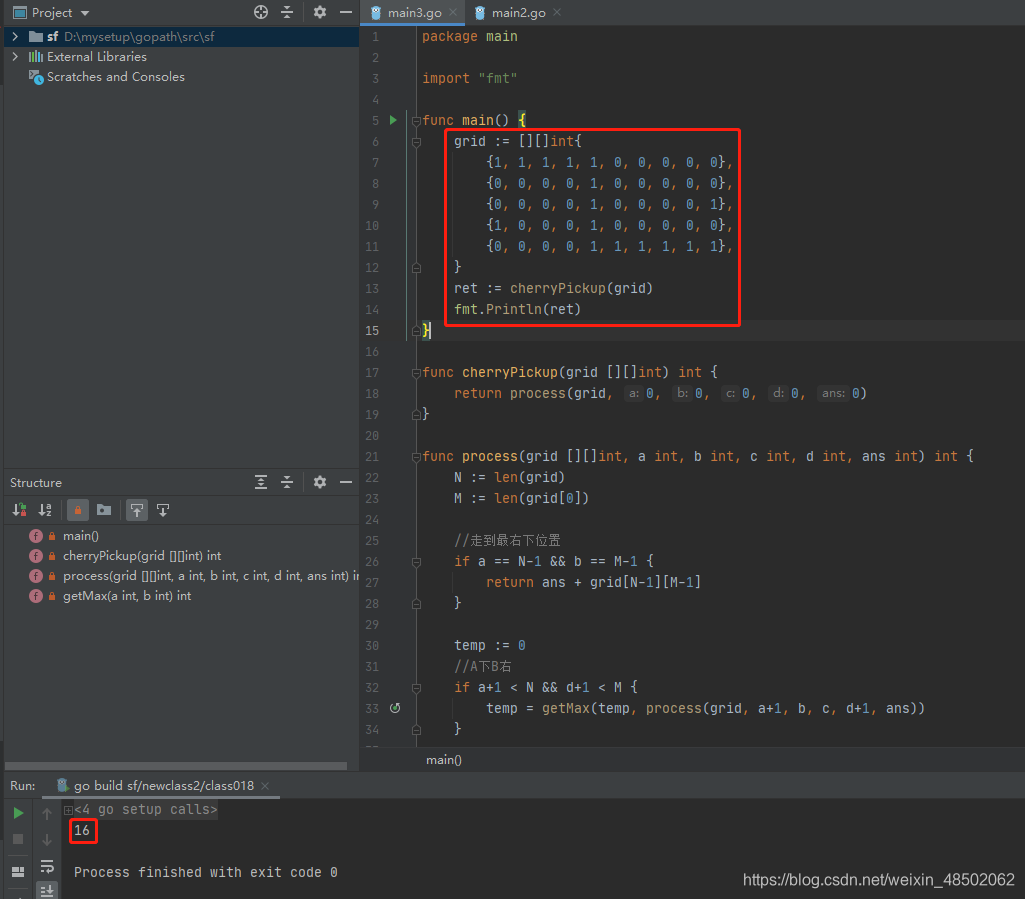The width and height of the screenshot is (1025, 899).
Task: Expand the sf project folder
Action: tap(15, 37)
